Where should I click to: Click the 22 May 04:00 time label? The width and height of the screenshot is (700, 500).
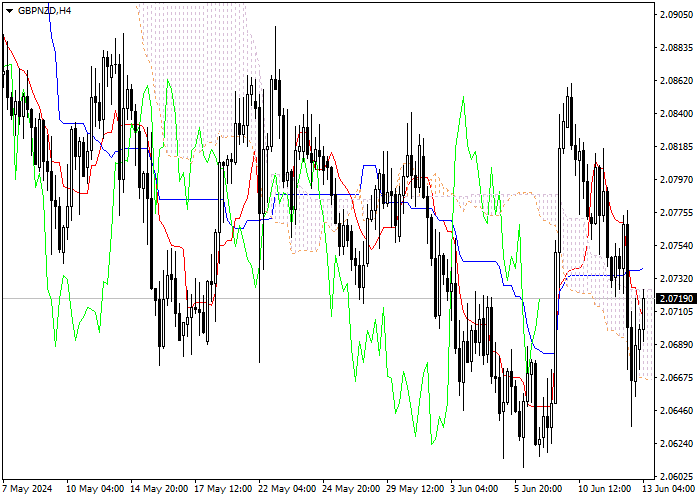tap(288, 489)
